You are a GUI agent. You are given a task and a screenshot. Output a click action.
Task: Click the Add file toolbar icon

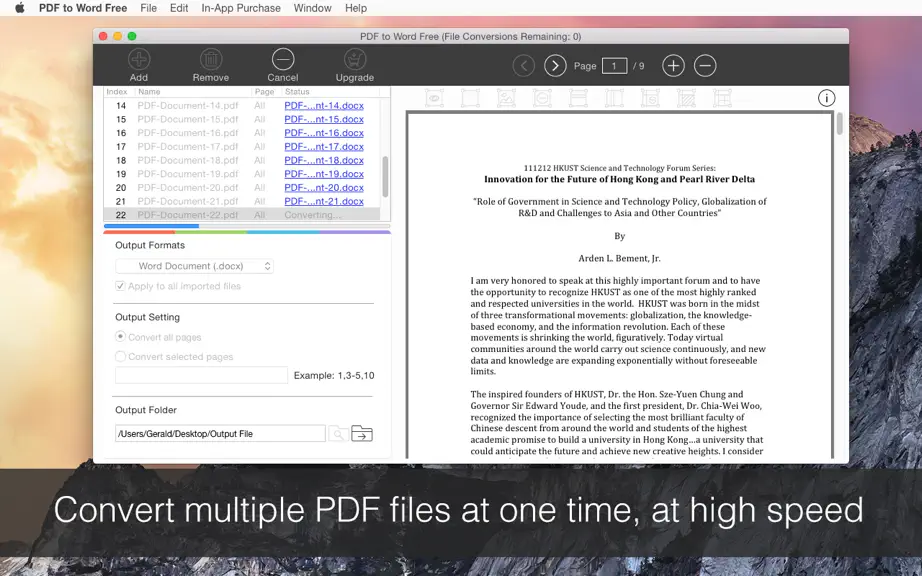pyautogui.click(x=139, y=59)
